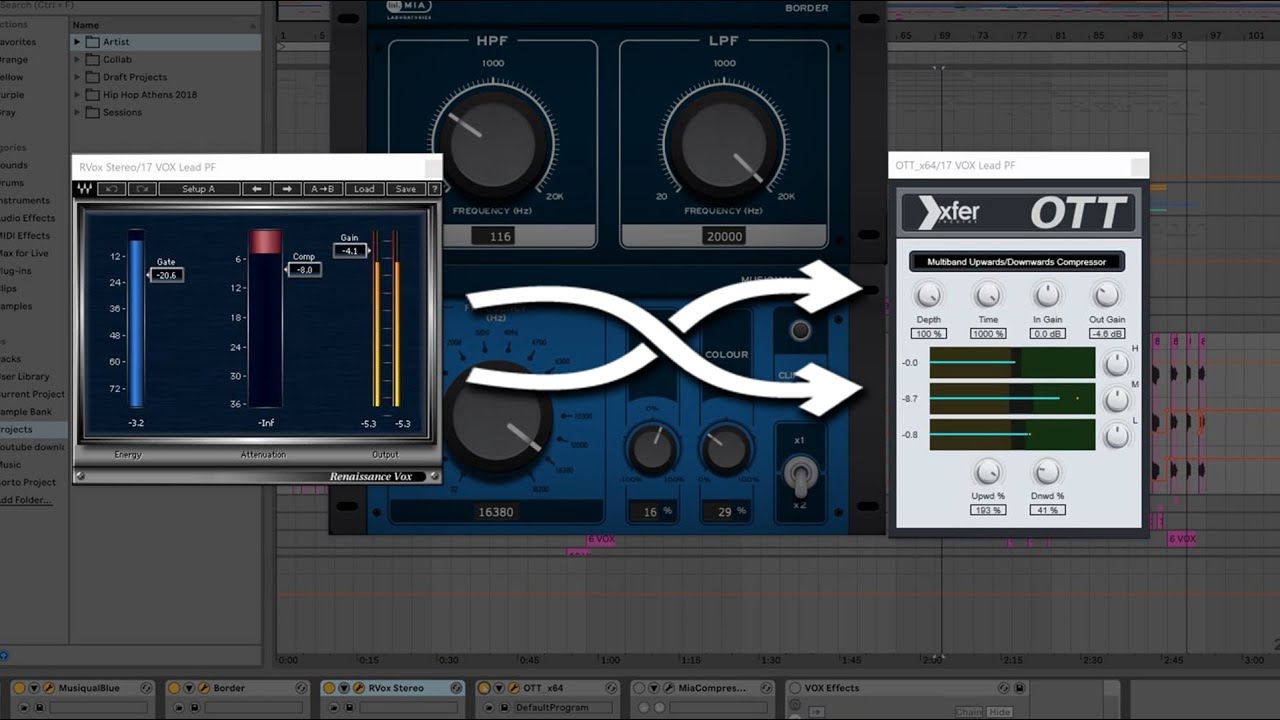Click the LPF frequency knob
Image resolution: width=1280 pixels, height=720 pixels.
(x=724, y=145)
